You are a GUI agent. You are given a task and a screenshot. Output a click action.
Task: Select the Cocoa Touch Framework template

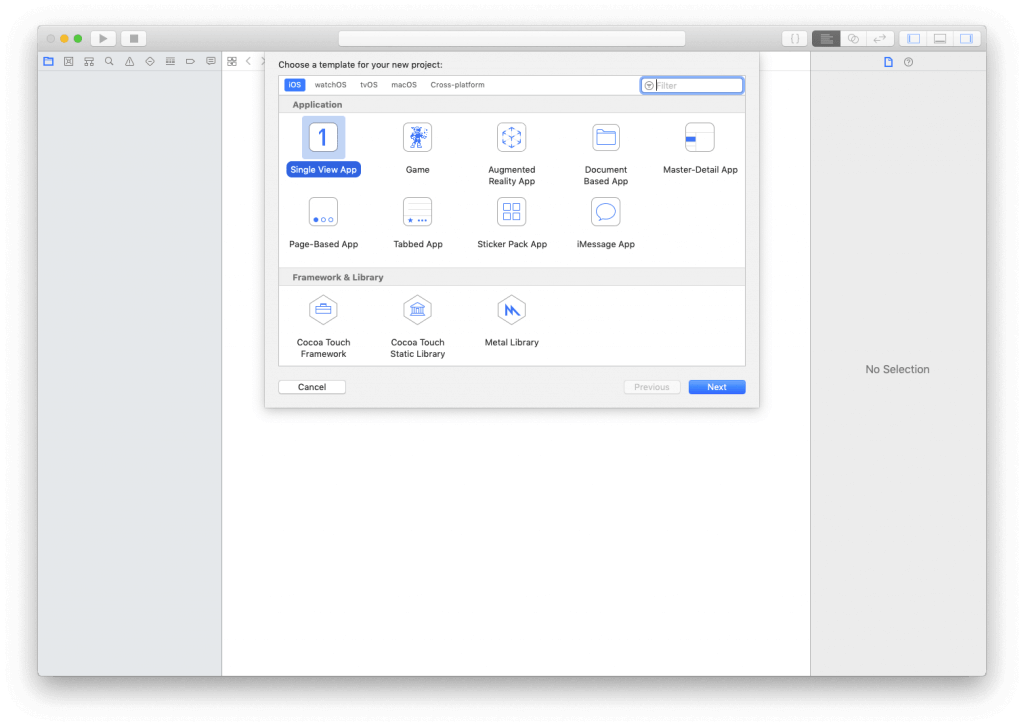(323, 310)
